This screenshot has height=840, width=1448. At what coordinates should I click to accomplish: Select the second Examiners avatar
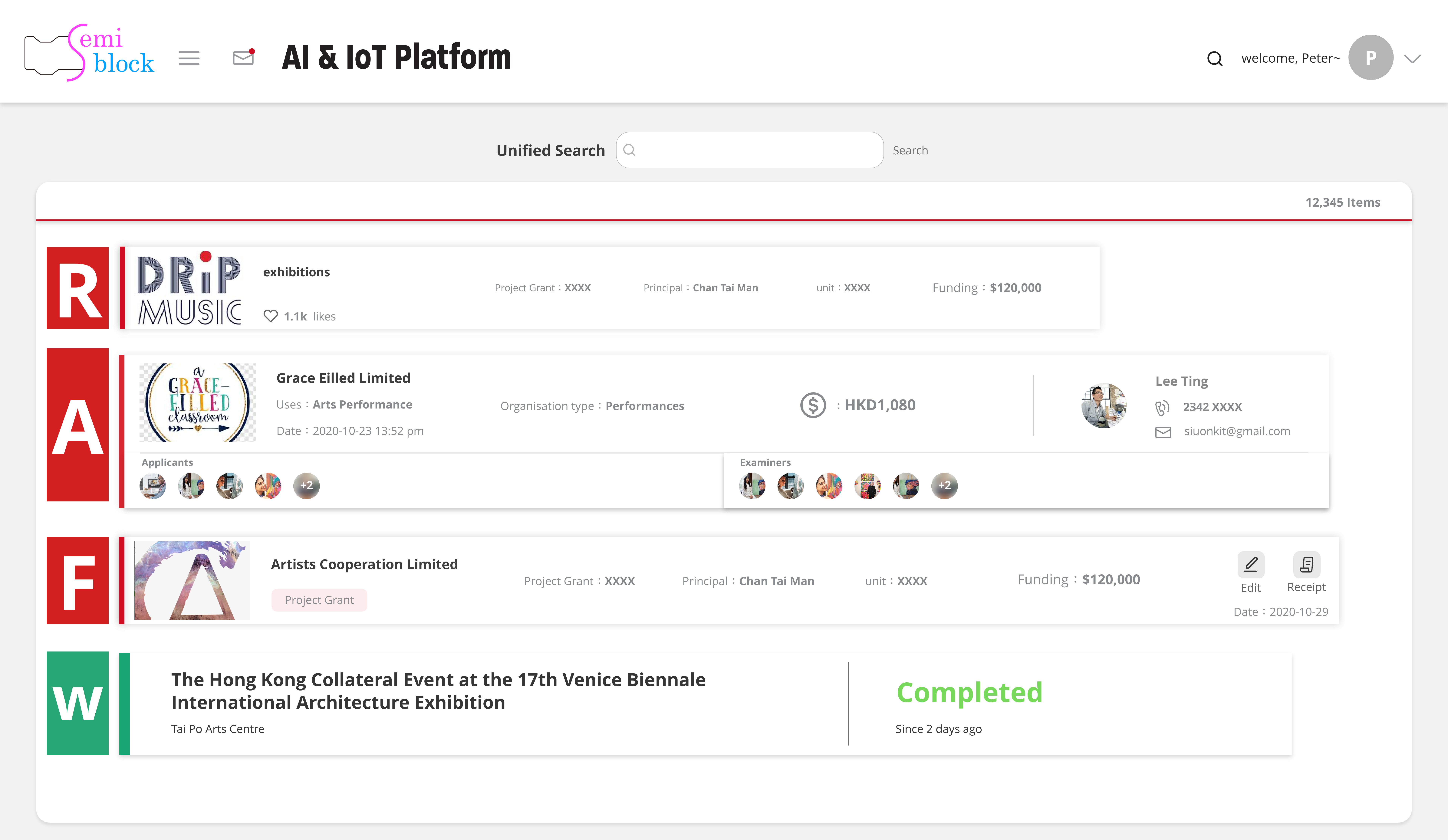pos(791,486)
